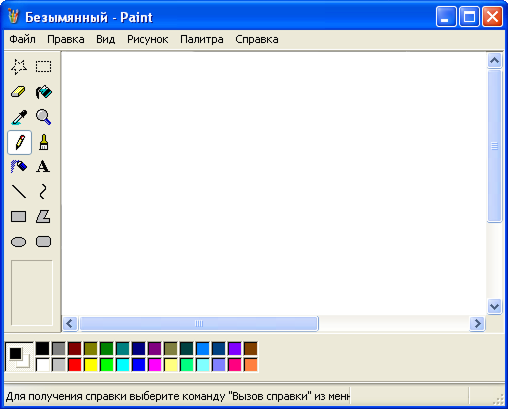Pick the Fill With Color bucket tool
The height and width of the screenshot is (409, 508).
pos(44,92)
